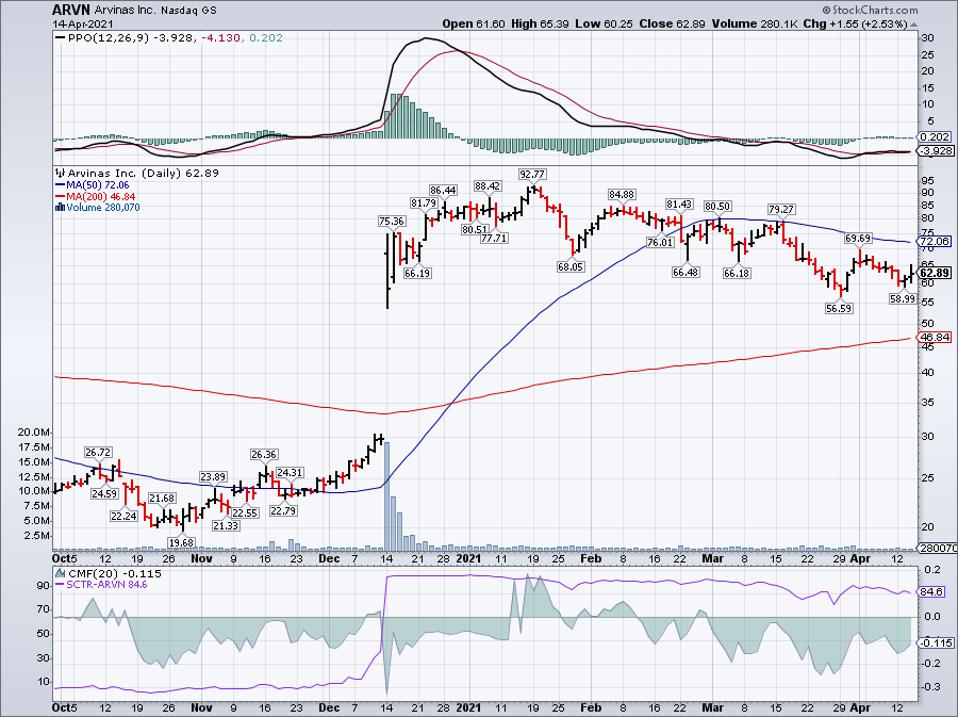Click the 68.05 low price label

[x=570, y=267]
